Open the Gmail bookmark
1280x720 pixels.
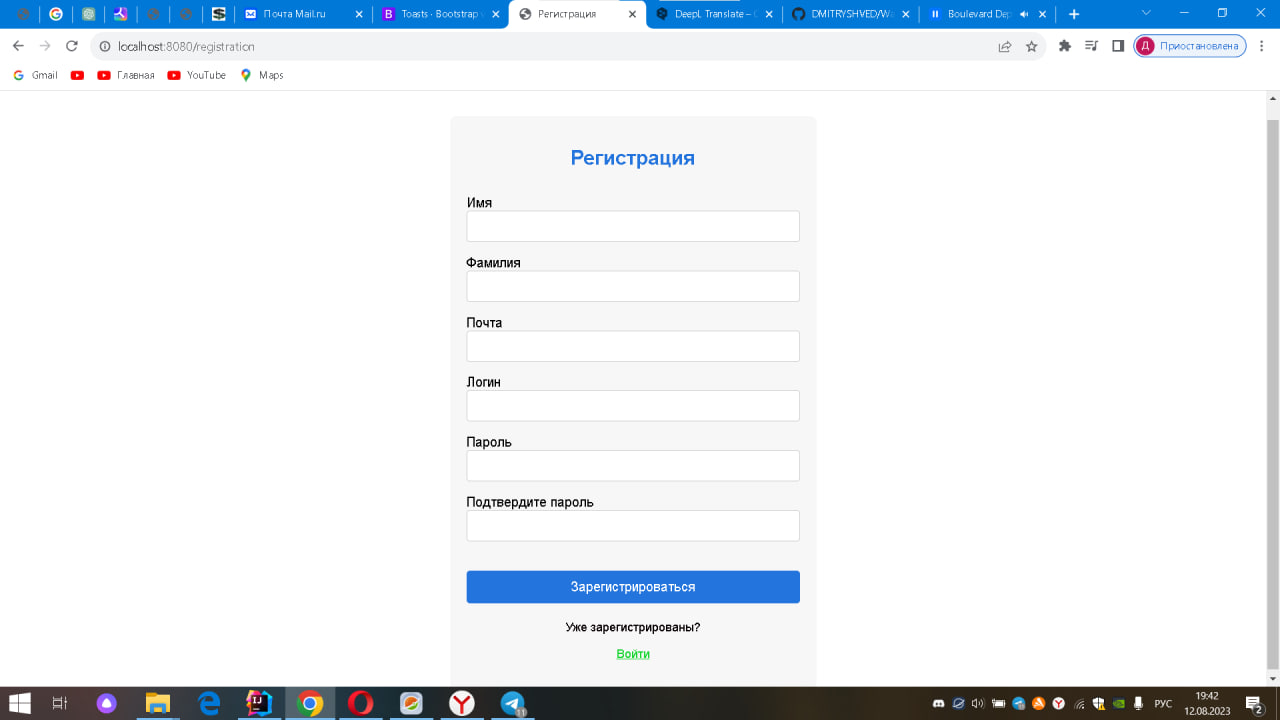coord(34,75)
